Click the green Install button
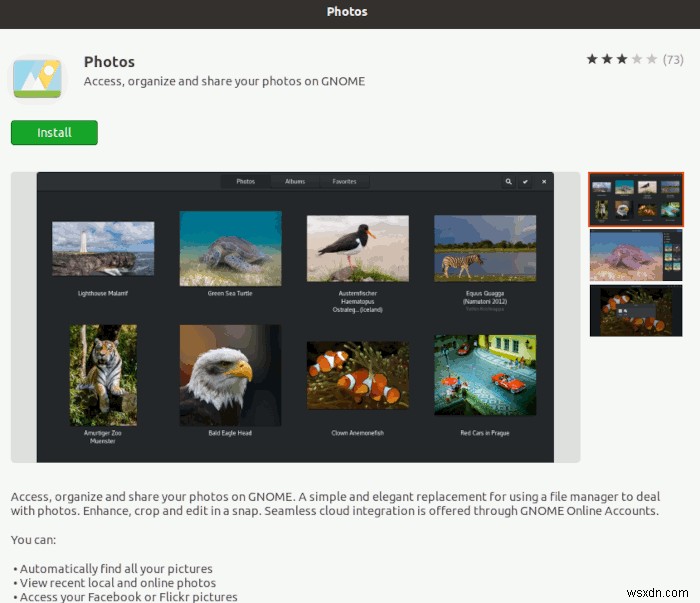The image size is (700, 603). pyautogui.click(x=54, y=133)
